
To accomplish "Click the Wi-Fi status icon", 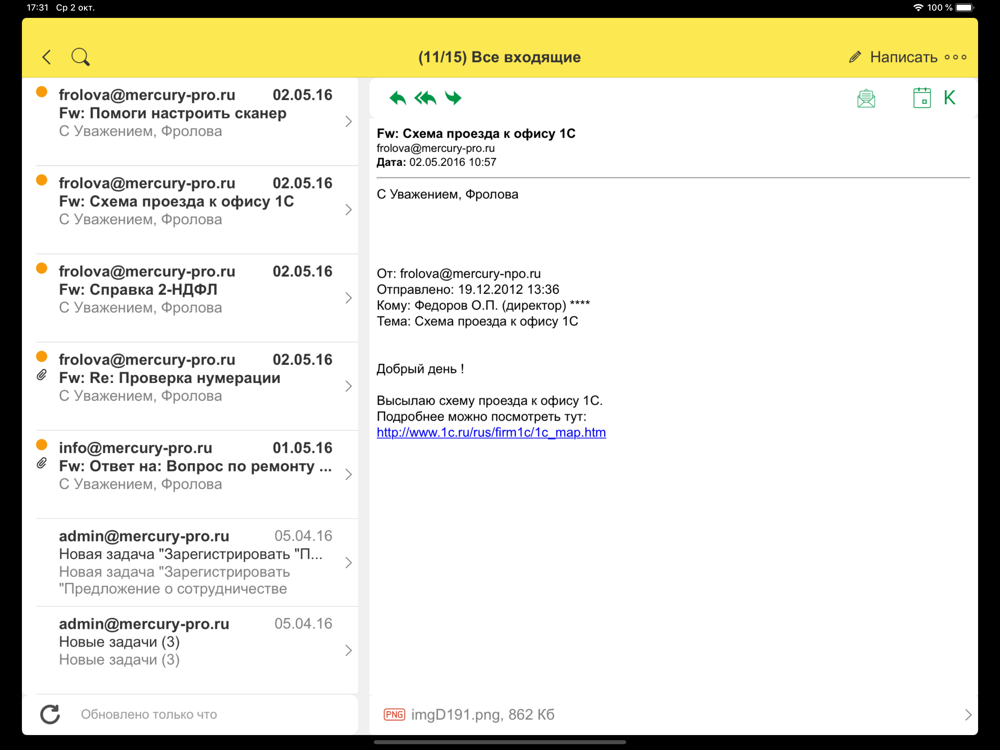I will tap(918, 8).
